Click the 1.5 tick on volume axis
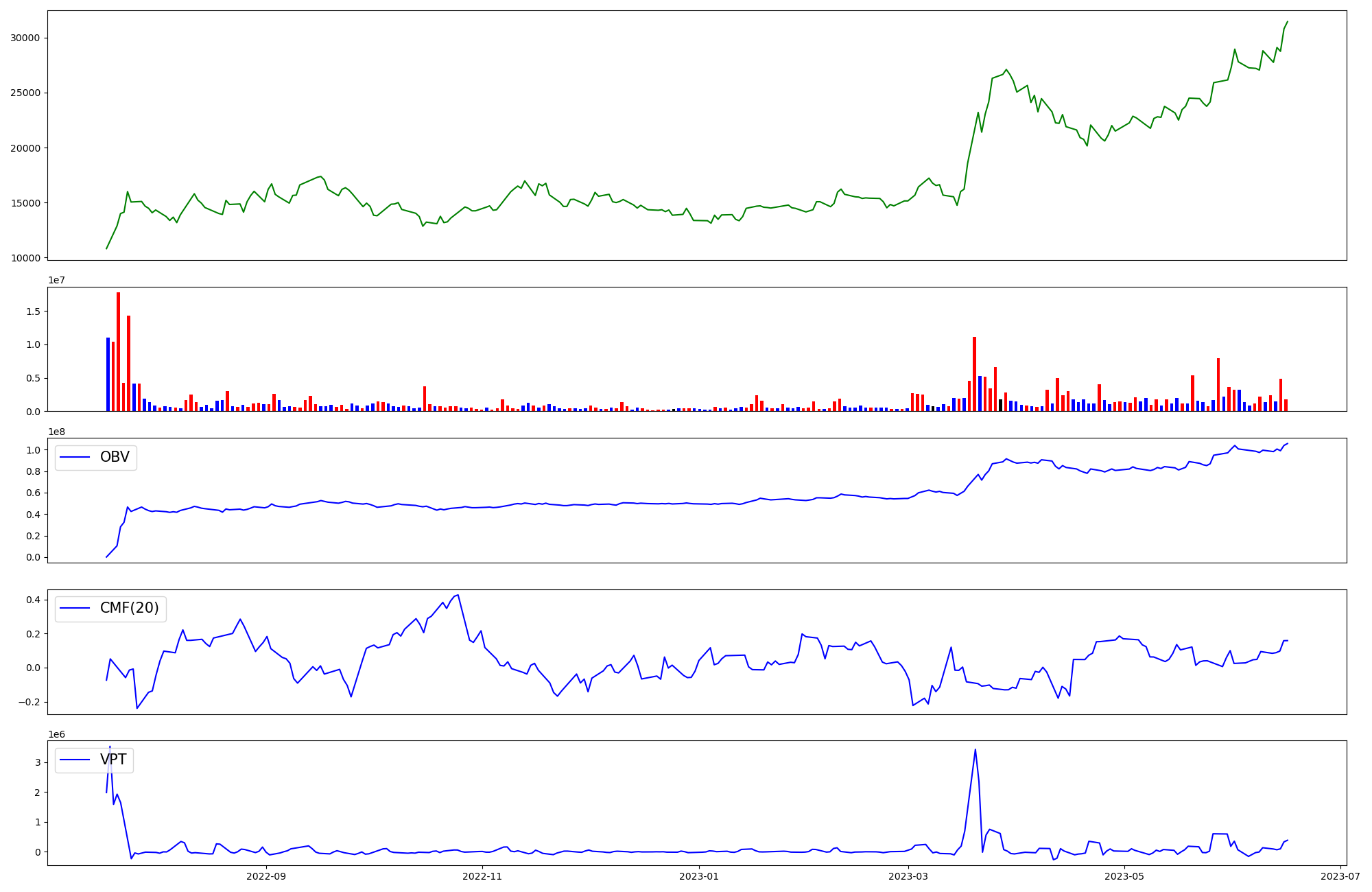Screen dimensions: 1372x892 [x=34, y=312]
